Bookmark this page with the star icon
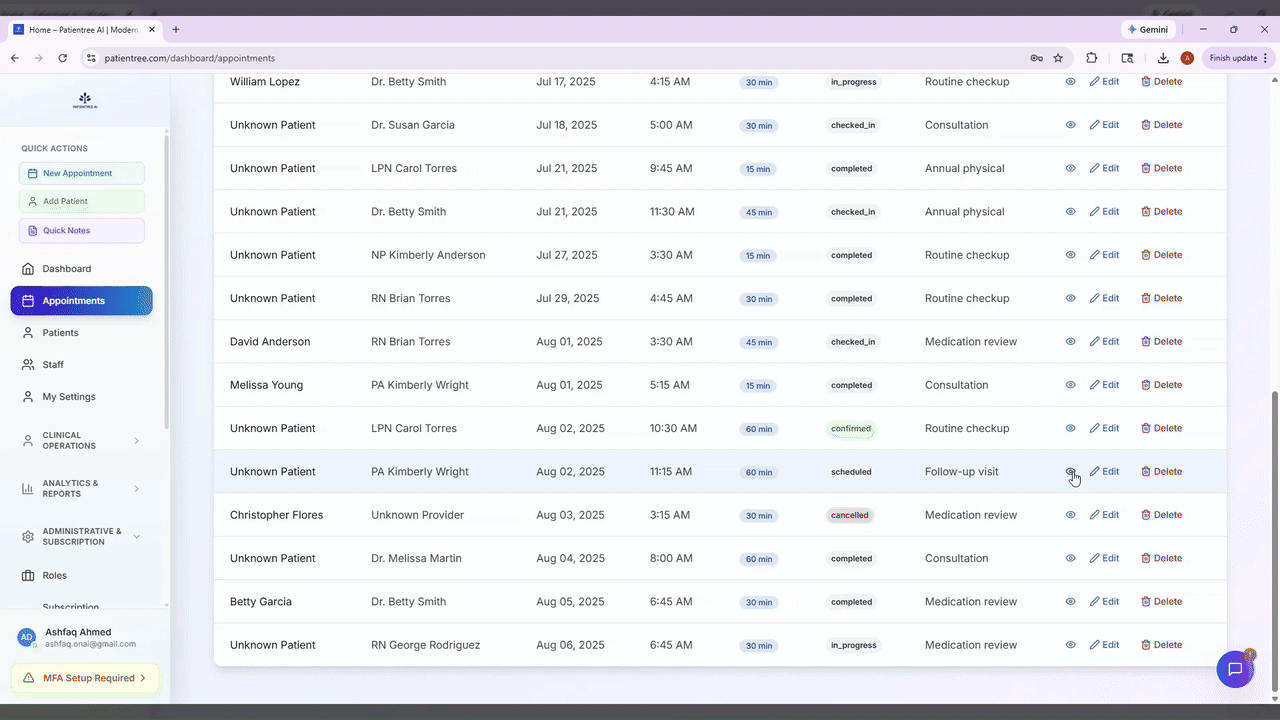 click(x=1058, y=58)
